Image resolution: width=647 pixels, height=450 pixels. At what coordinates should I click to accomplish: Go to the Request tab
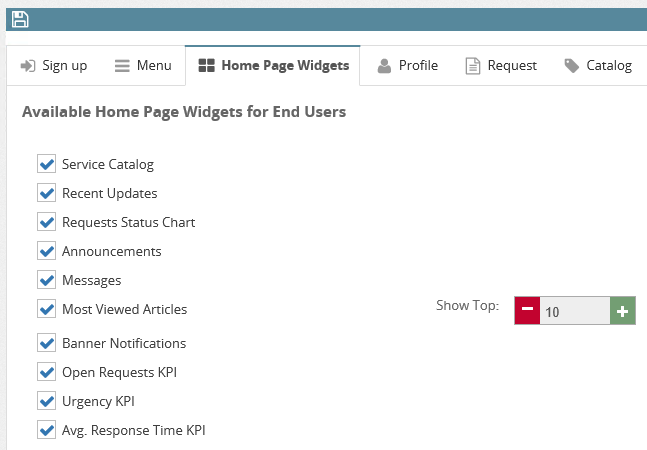click(501, 66)
